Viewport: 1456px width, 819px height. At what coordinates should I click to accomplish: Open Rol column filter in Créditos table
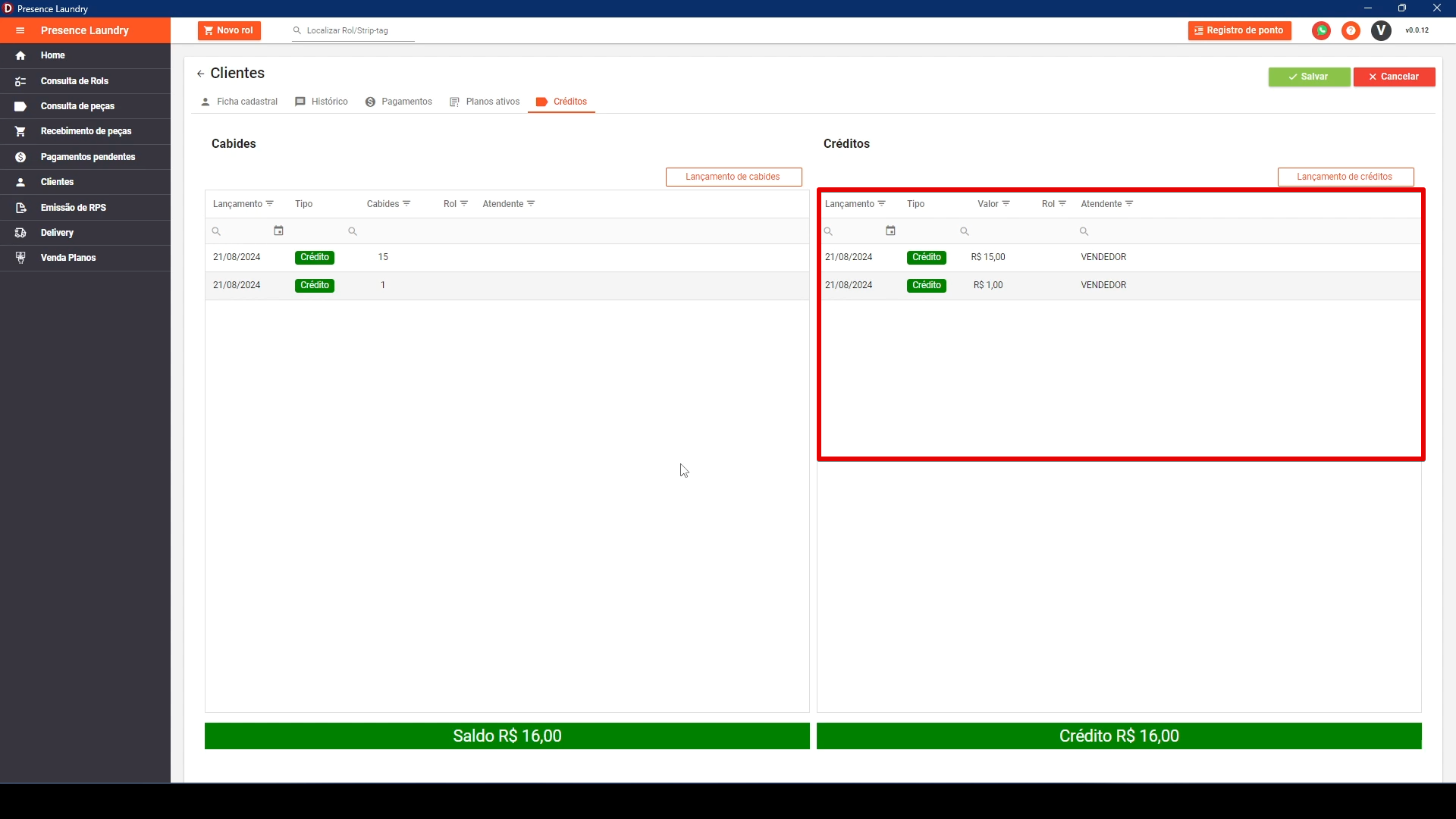point(1062,204)
